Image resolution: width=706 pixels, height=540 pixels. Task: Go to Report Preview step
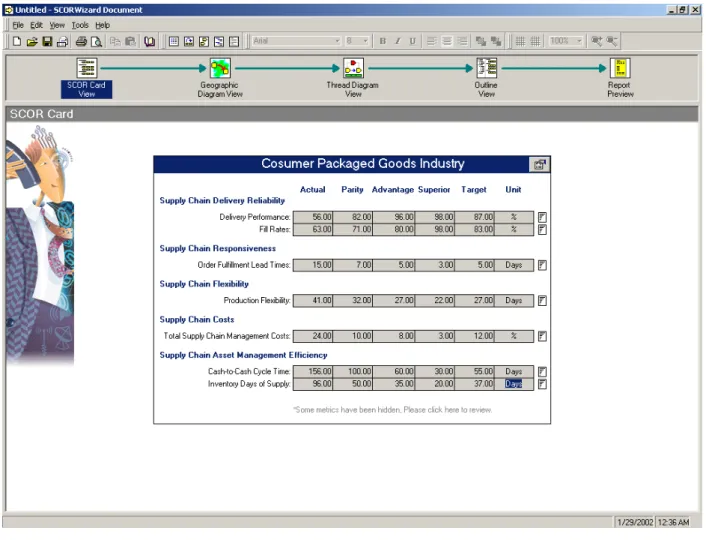click(x=620, y=78)
